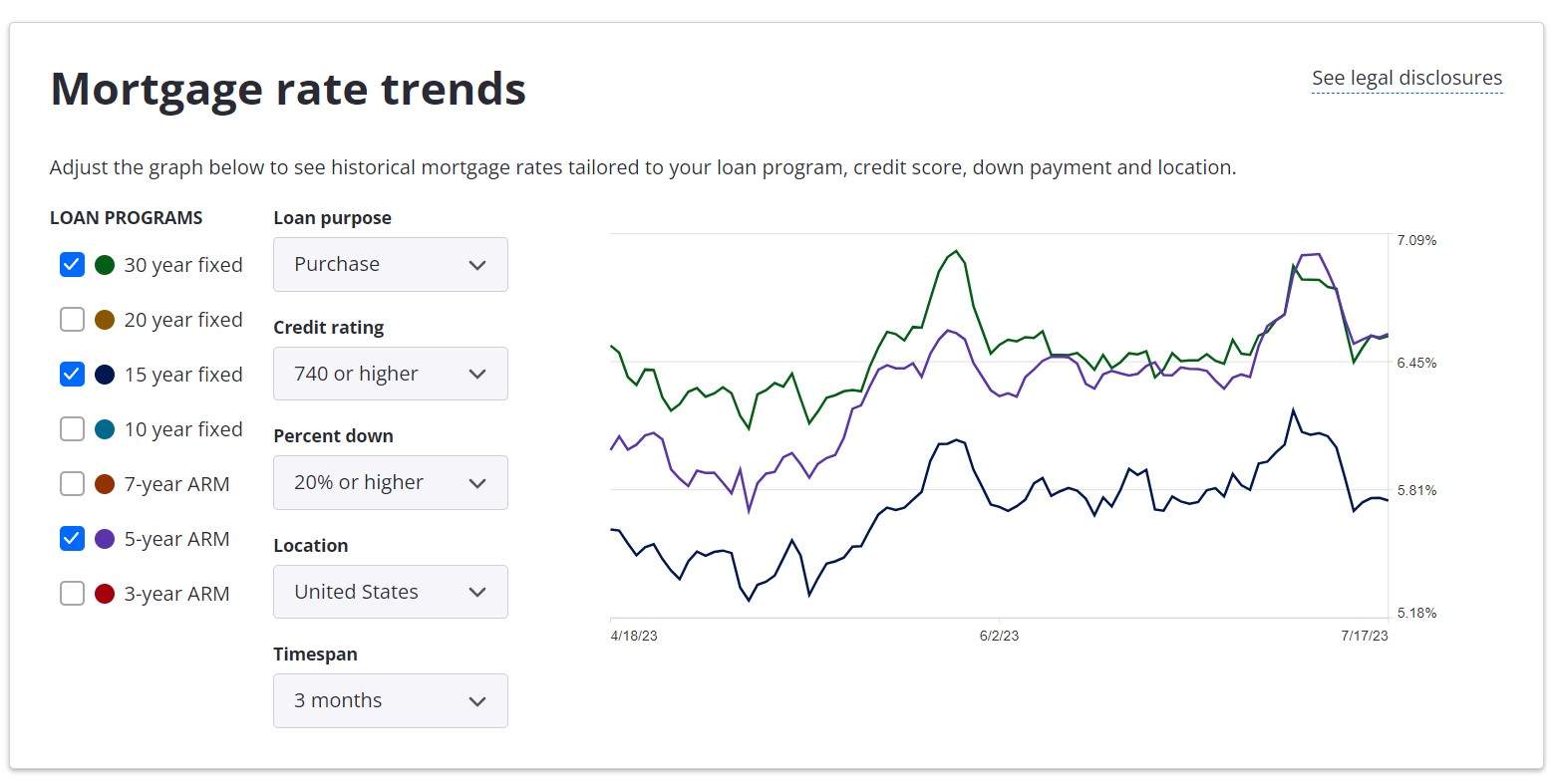Expand the Credit rating dropdown
Viewport: 1552px width, 784px height.
pos(391,374)
